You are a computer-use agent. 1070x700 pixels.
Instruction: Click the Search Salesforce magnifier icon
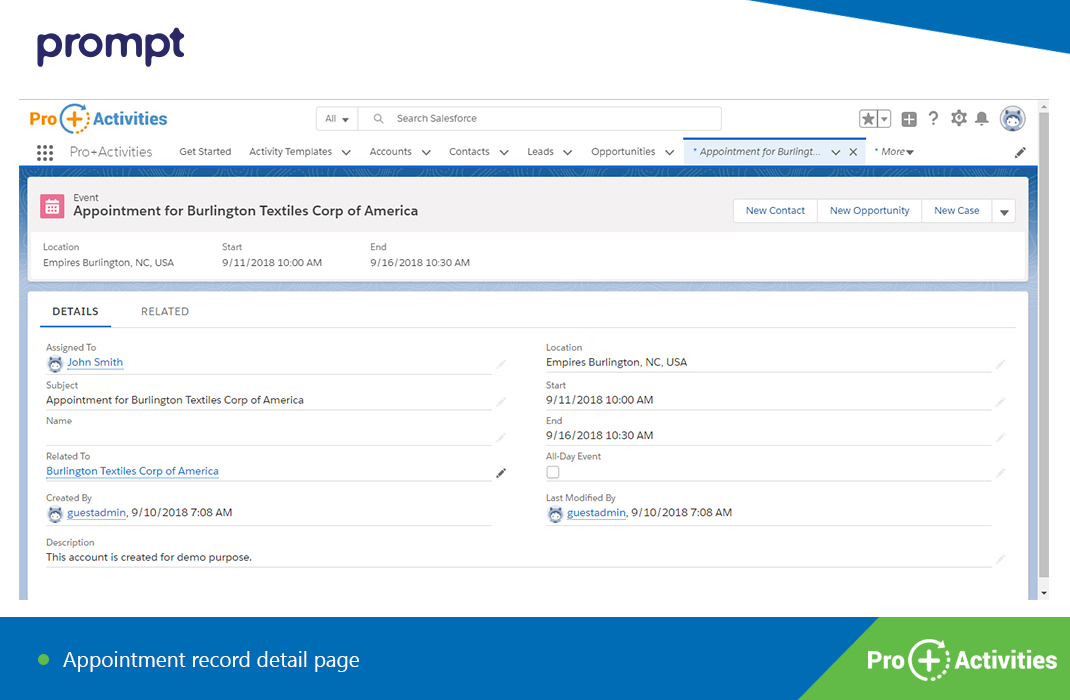click(x=377, y=118)
